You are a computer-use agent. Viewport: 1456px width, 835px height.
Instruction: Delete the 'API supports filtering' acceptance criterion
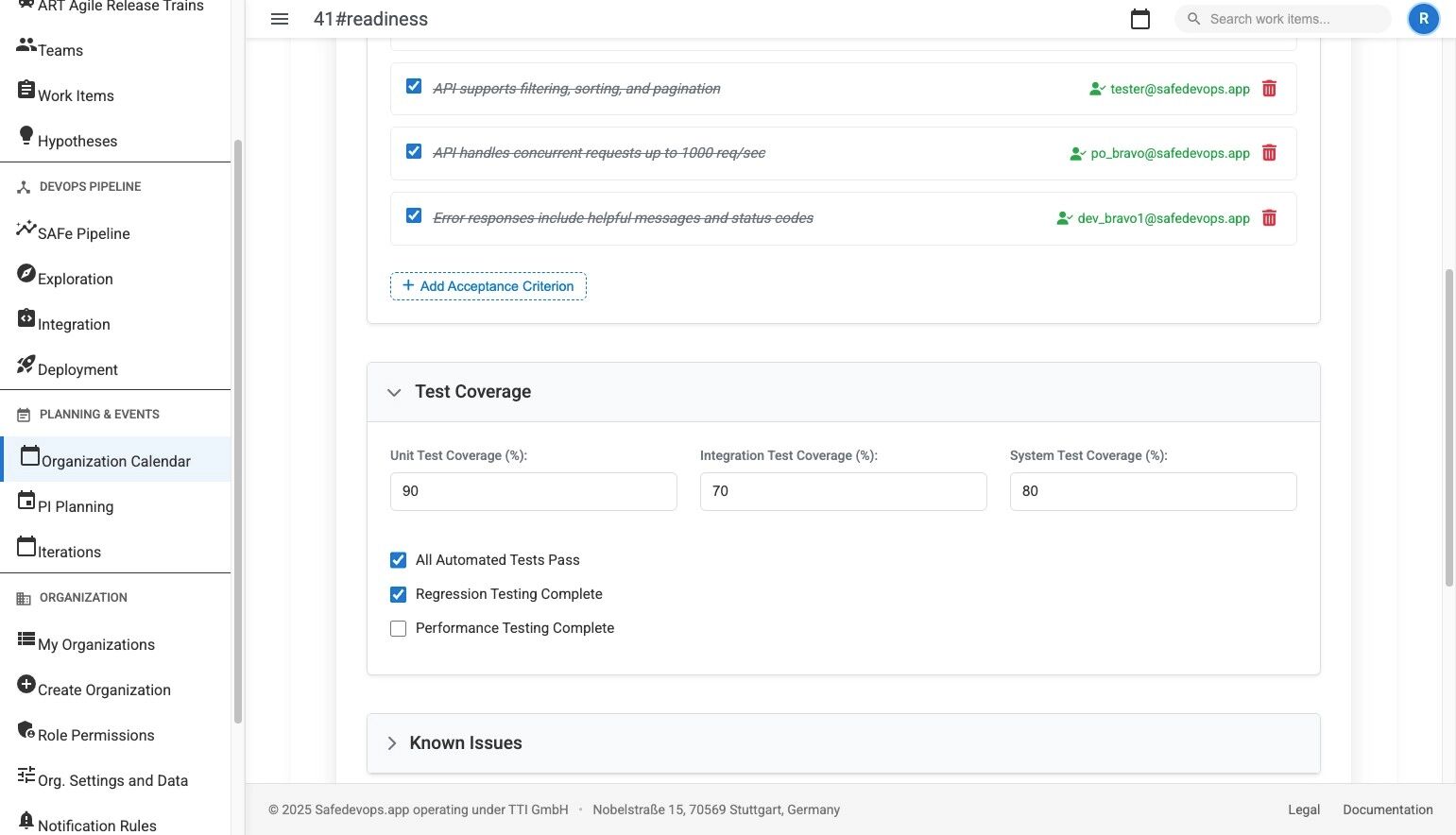[x=1269, y=88]
